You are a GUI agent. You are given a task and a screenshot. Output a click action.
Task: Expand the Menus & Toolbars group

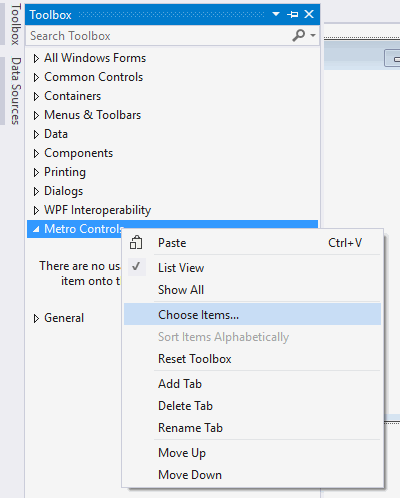[36, 115]
